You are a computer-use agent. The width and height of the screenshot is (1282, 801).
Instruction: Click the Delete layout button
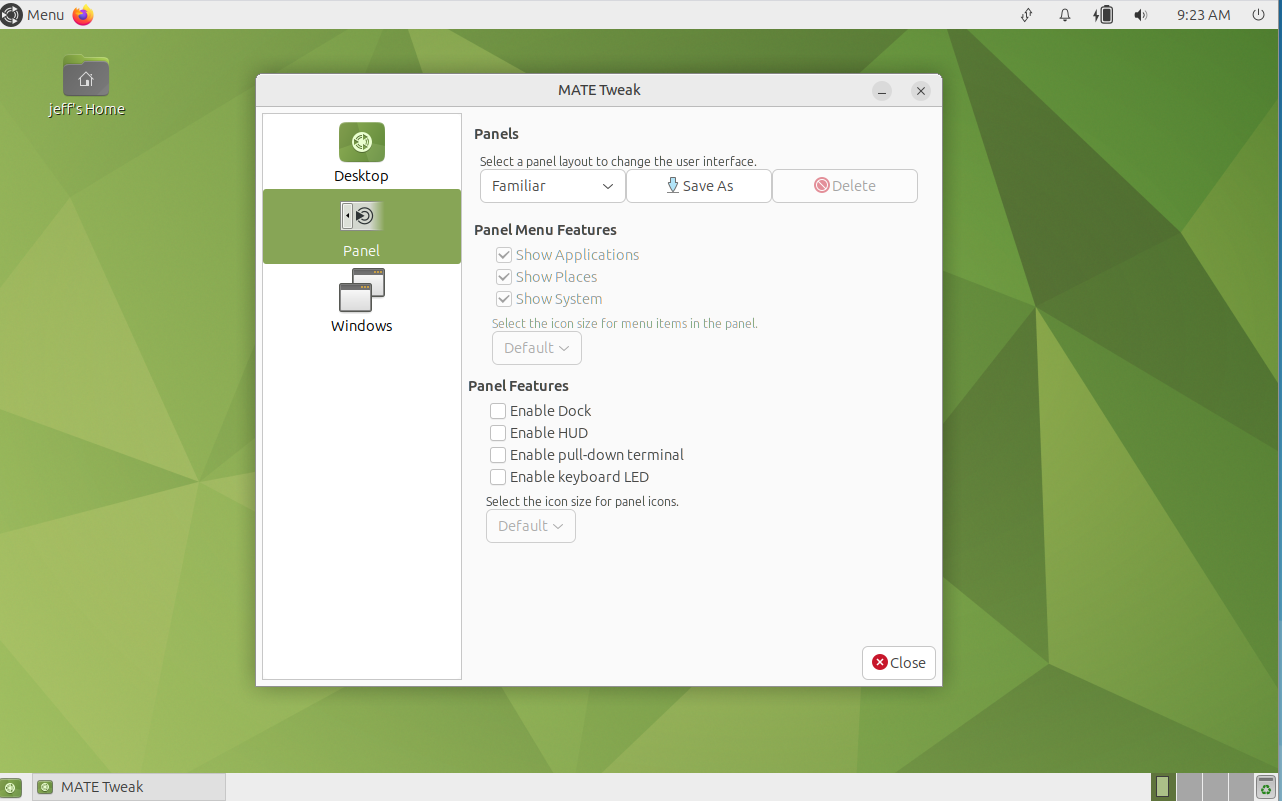coord(845,186)
